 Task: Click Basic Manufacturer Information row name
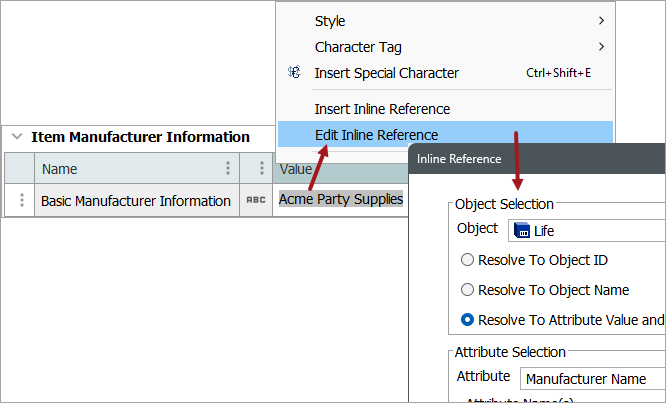(x=136, y=201)
